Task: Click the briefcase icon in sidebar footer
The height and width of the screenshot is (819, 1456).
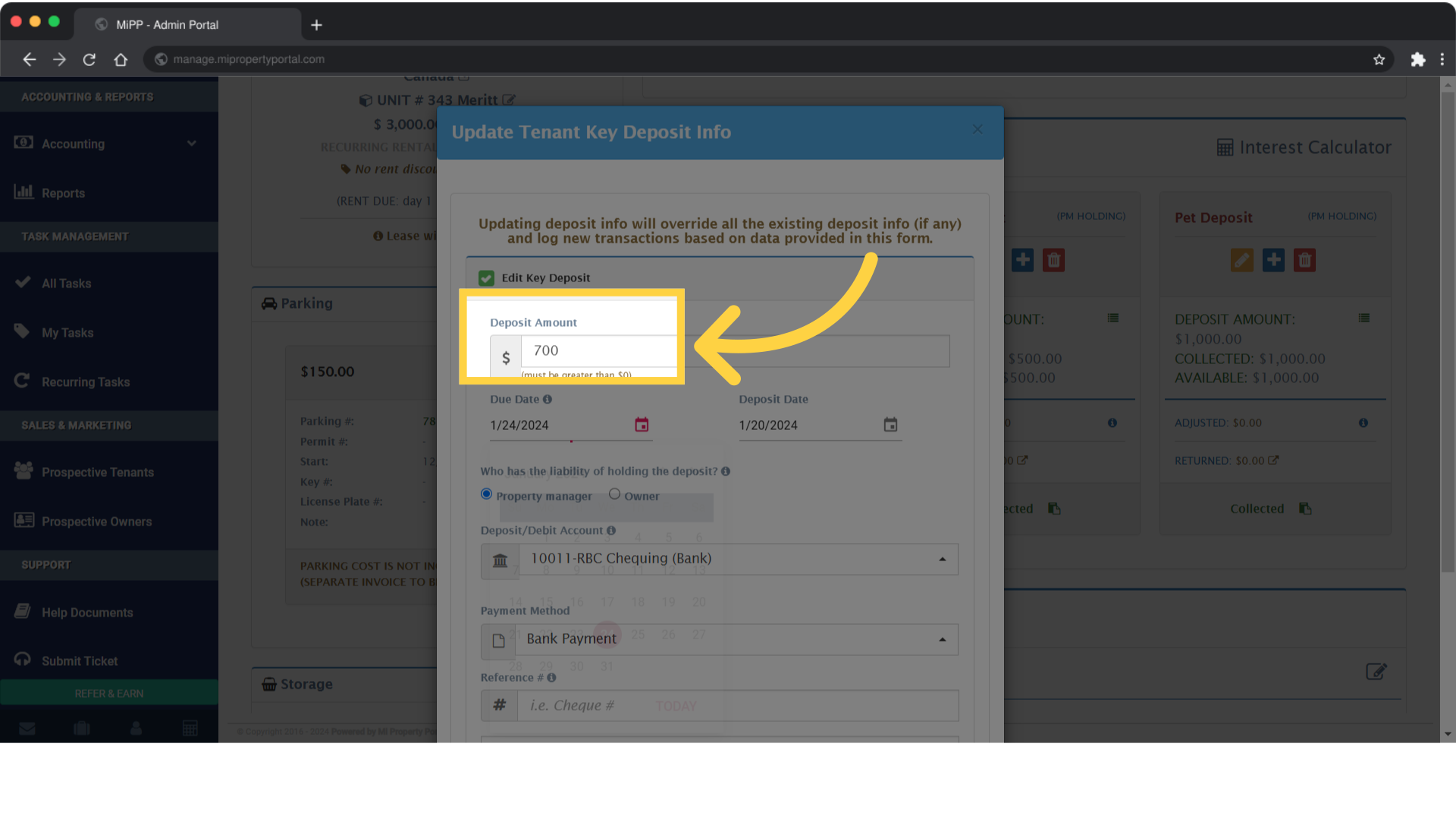Action: (x=82, y=729)
